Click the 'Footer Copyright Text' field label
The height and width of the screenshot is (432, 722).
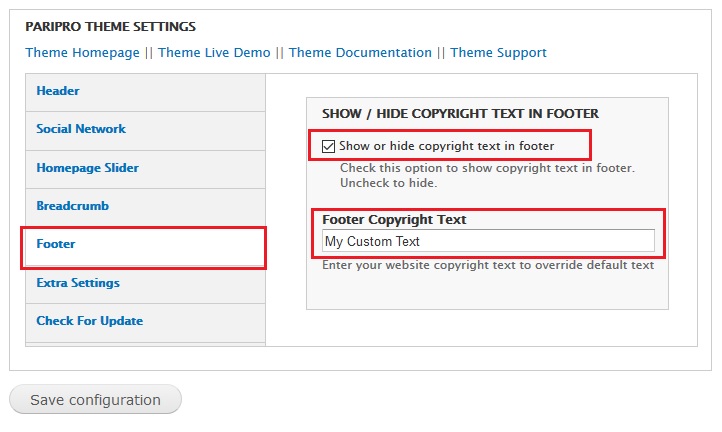click(x=394, y=220)
